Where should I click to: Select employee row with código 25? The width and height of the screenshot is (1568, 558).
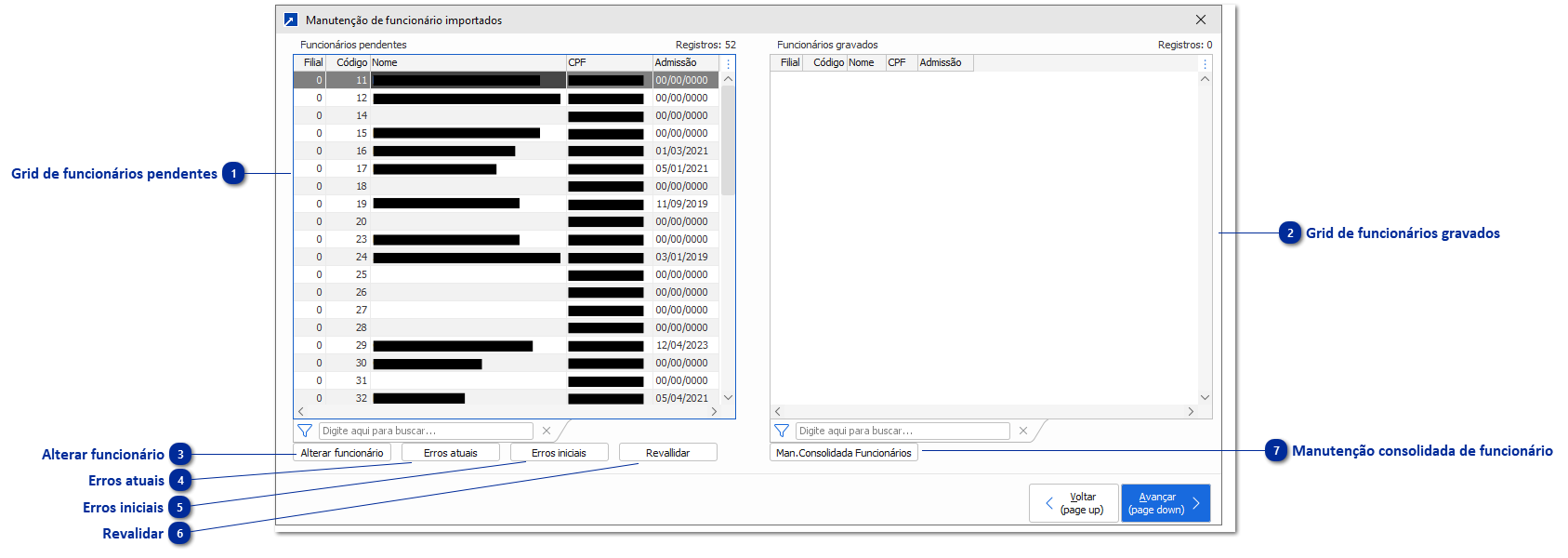point(507,274)
